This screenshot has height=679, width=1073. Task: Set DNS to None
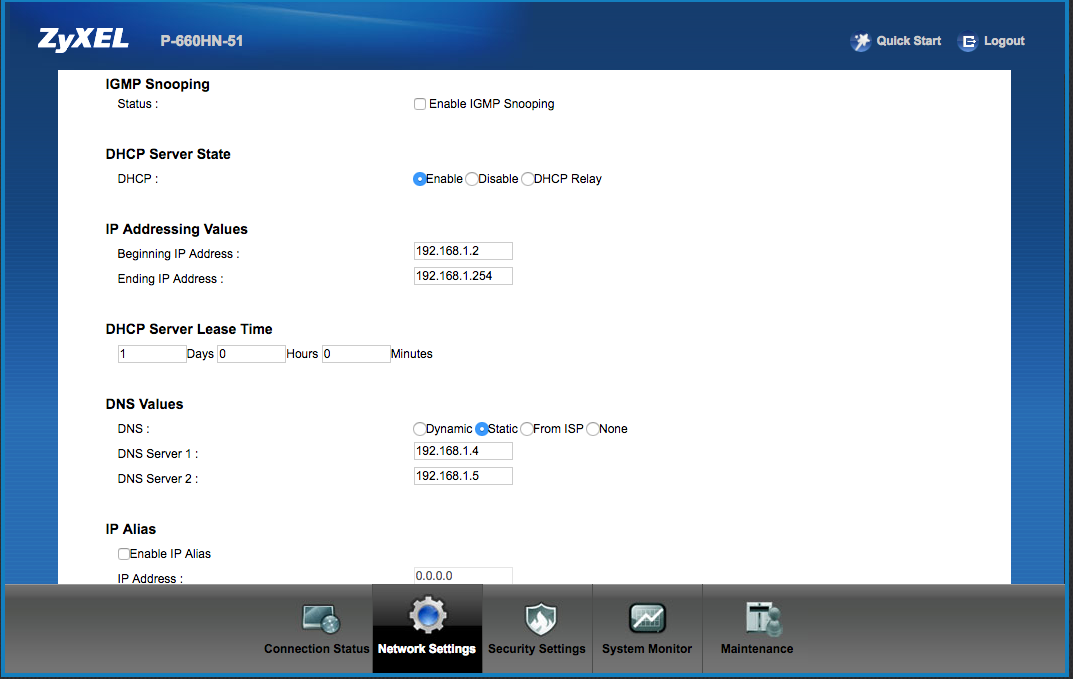(593, 428)
